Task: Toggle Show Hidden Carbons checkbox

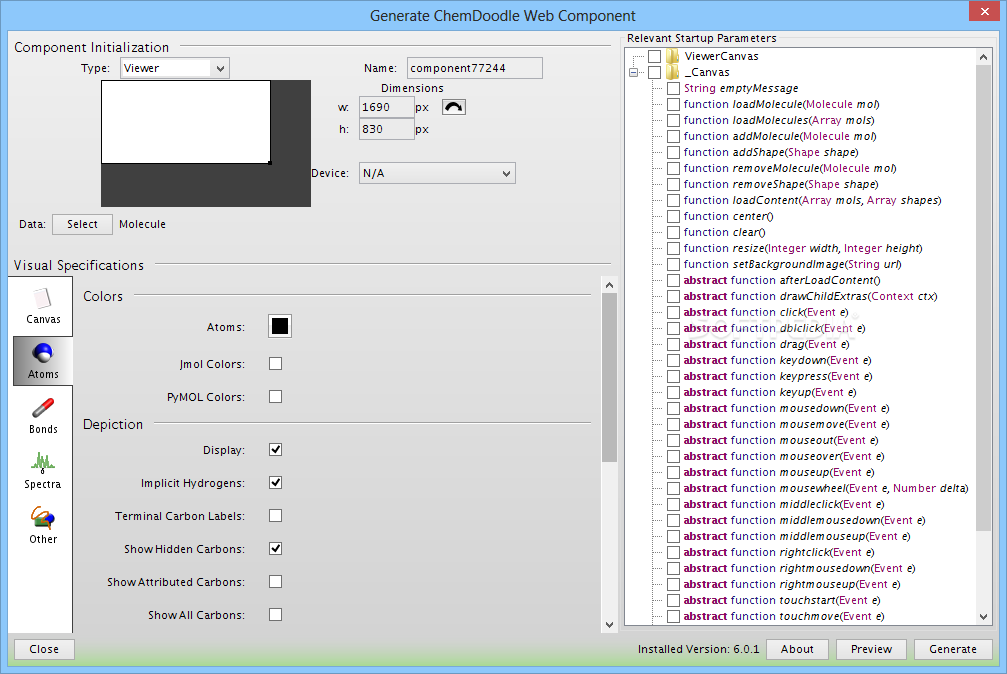Action: pyautogui.click(x=276, y=549)
